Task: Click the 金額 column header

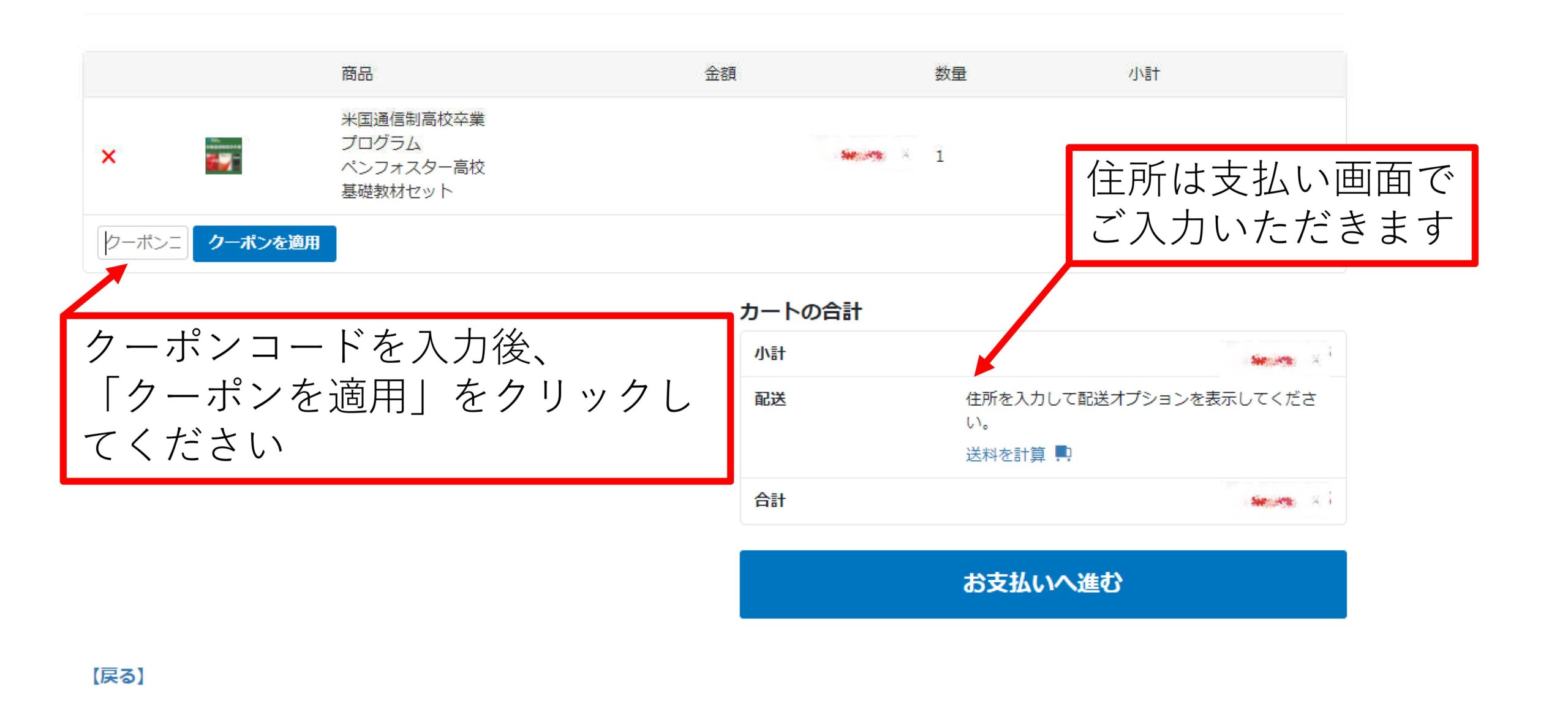Action: [720, 74]
